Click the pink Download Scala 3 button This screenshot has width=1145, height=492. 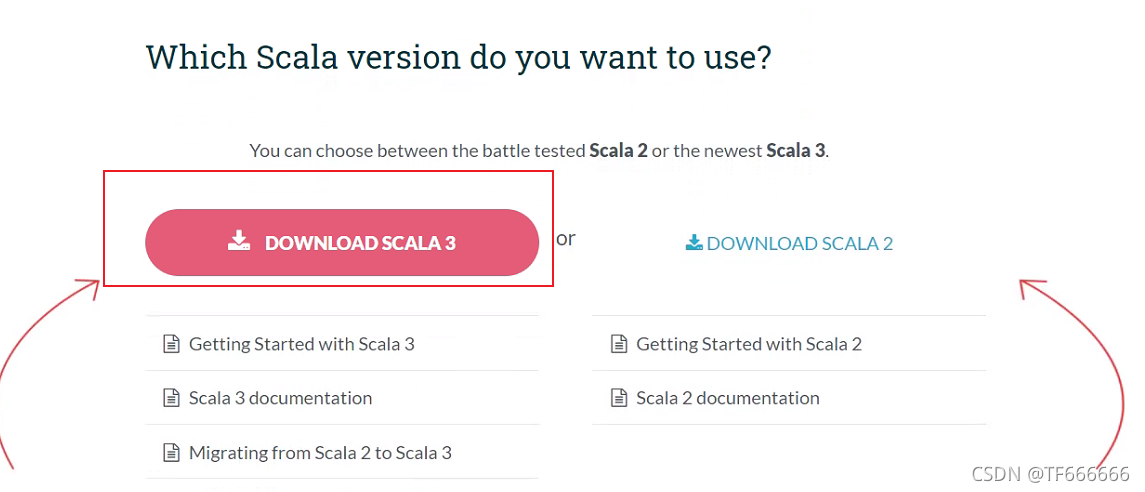pos(342,242)
